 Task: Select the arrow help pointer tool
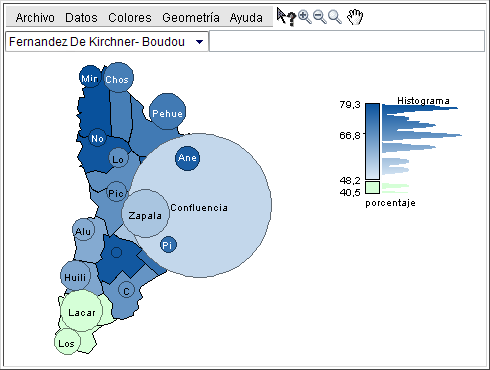coord(286,17)
